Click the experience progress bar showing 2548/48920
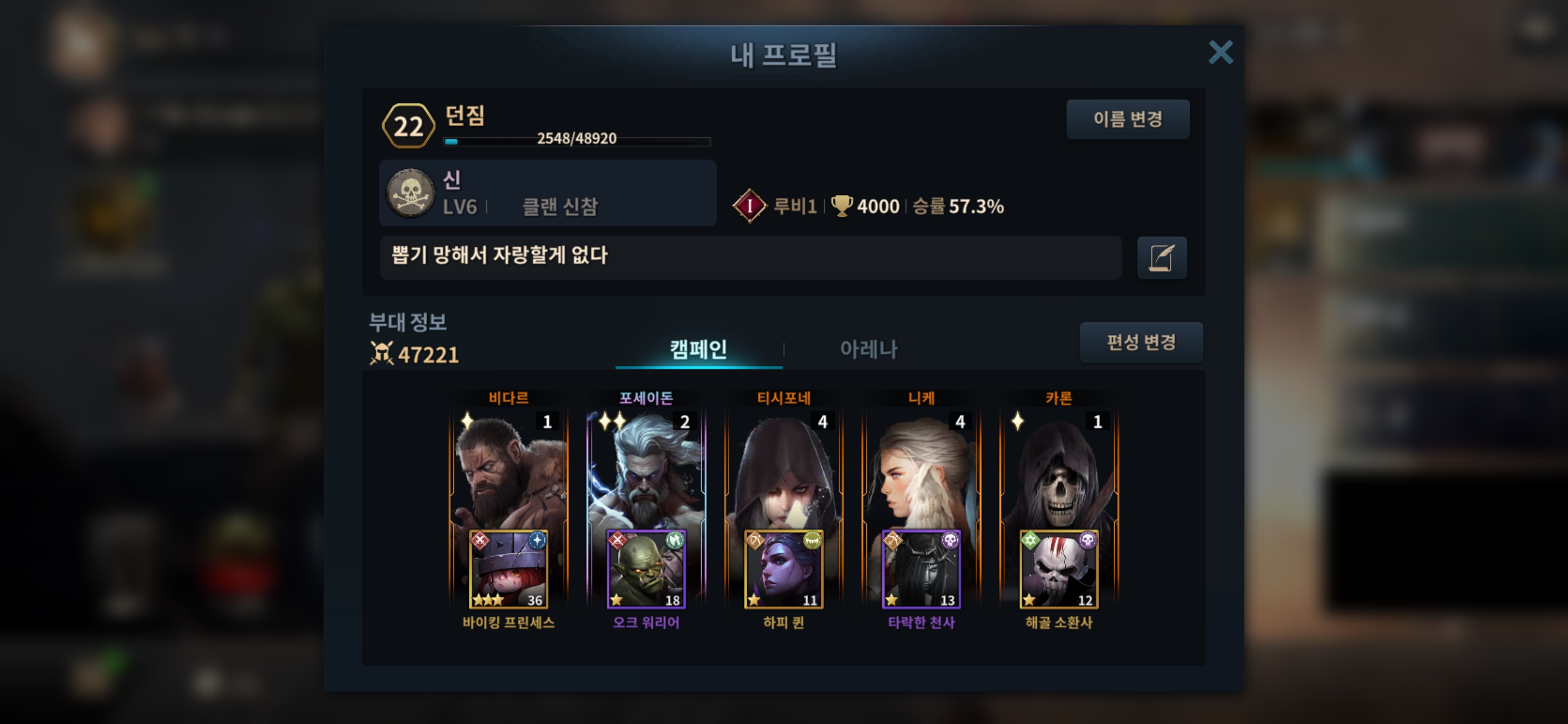Image resolution: width=1568 pixels, height=724 pixels. [x=577, y=141]
